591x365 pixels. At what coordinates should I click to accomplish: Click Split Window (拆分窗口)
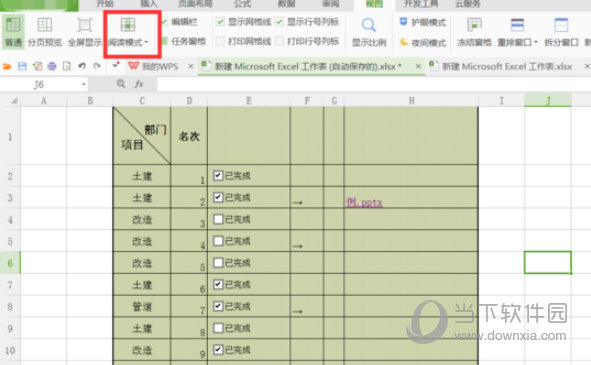pyautogui.click(x=561, y=32)
